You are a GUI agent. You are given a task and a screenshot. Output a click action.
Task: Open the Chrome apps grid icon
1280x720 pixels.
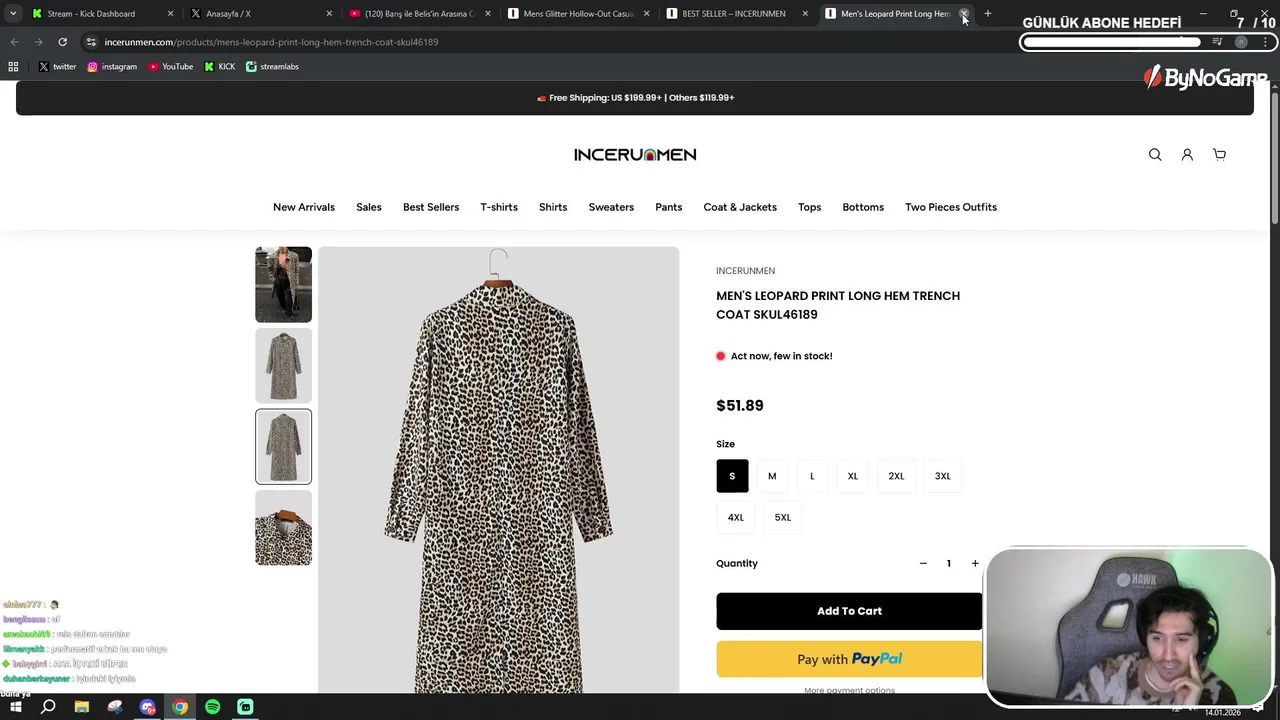pyautogui.click(x=13, y=67)
